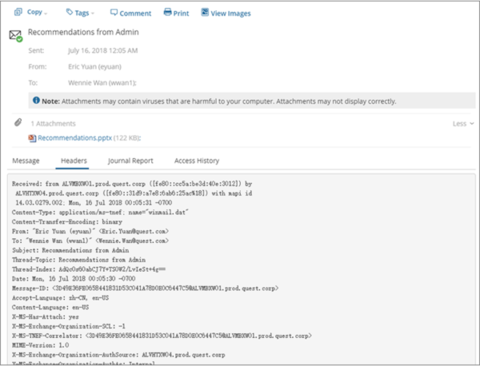Click the Print printer icon
The width and height of the screenshot is (480, 366).
pos(168,12)
